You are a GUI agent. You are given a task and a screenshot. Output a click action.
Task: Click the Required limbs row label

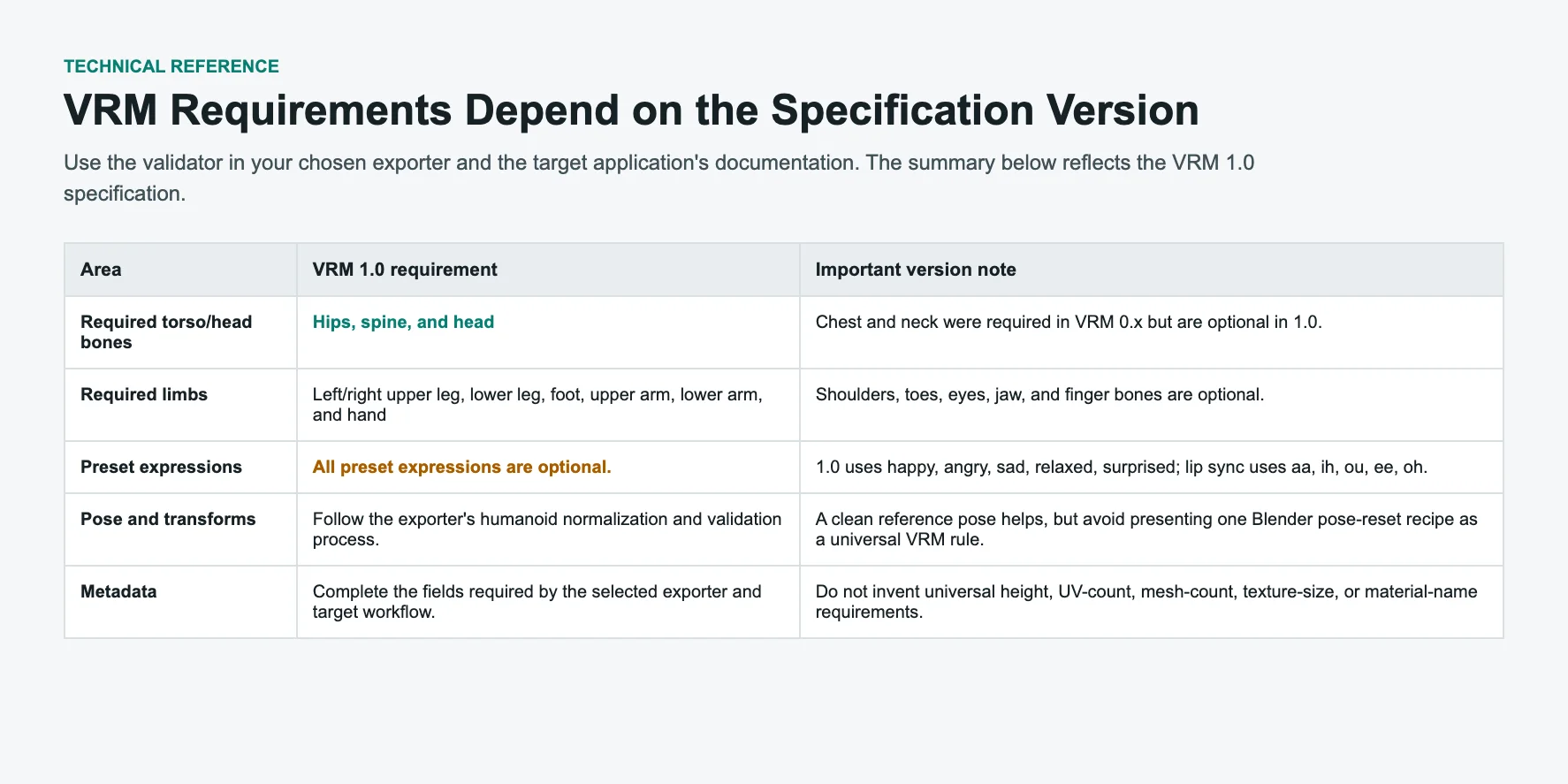(x=144, y=394)
